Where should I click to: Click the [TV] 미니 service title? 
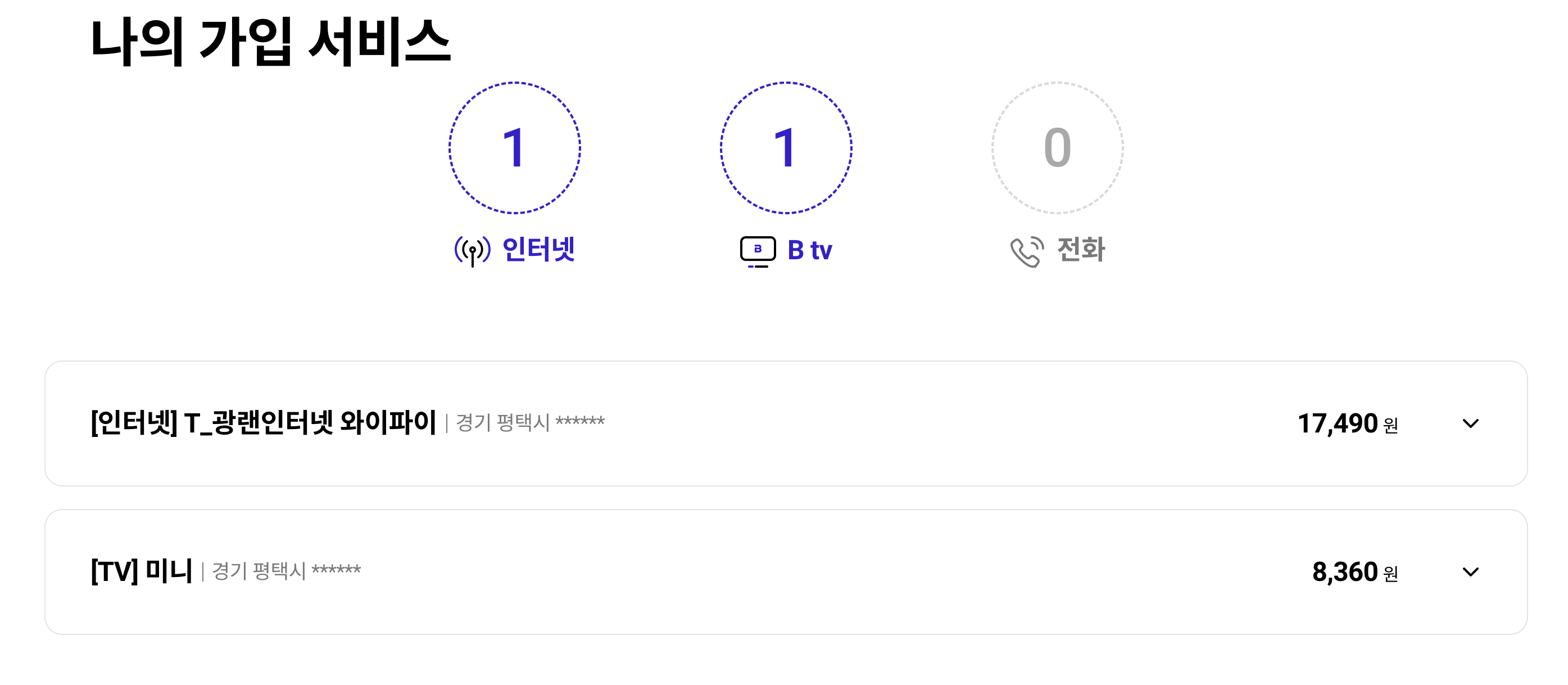point(142,571)
